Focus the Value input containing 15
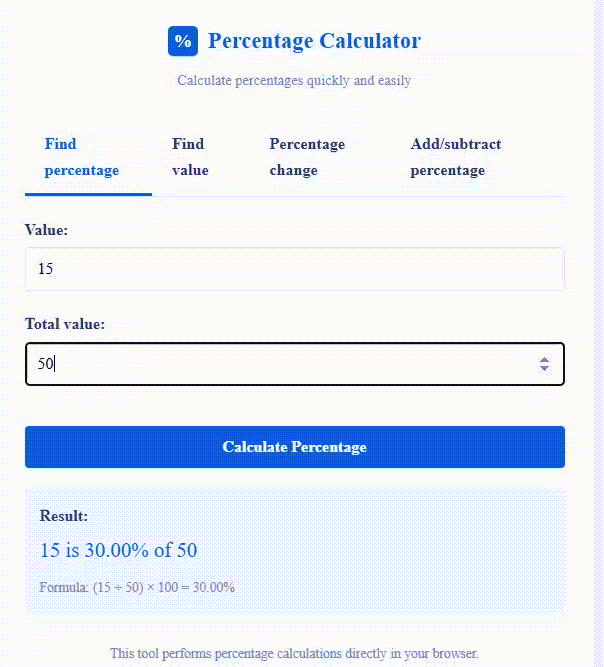This screenshot has height=667, width=604. pyautogui.click(x=295, y=269)
